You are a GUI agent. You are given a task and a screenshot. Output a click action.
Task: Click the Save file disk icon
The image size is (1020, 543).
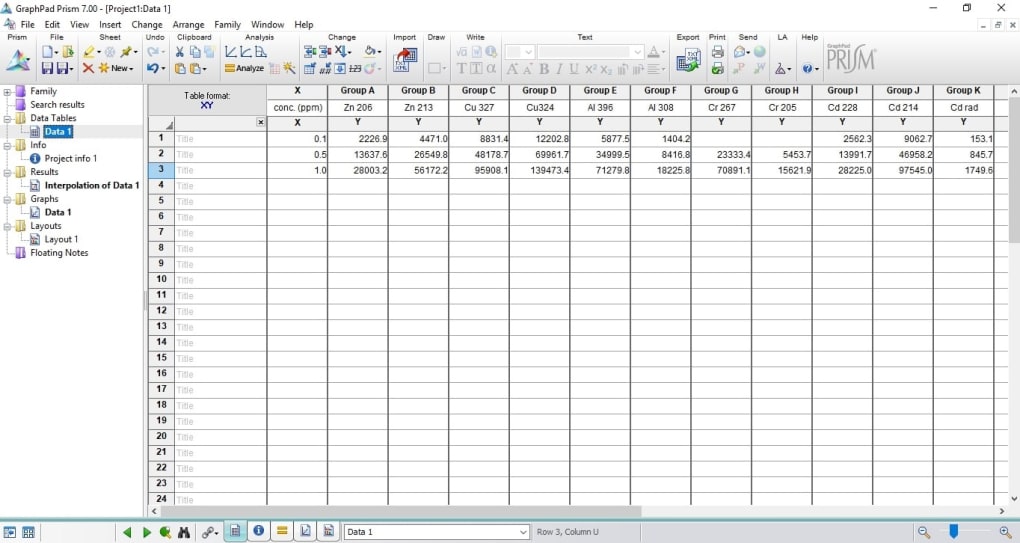47,68
